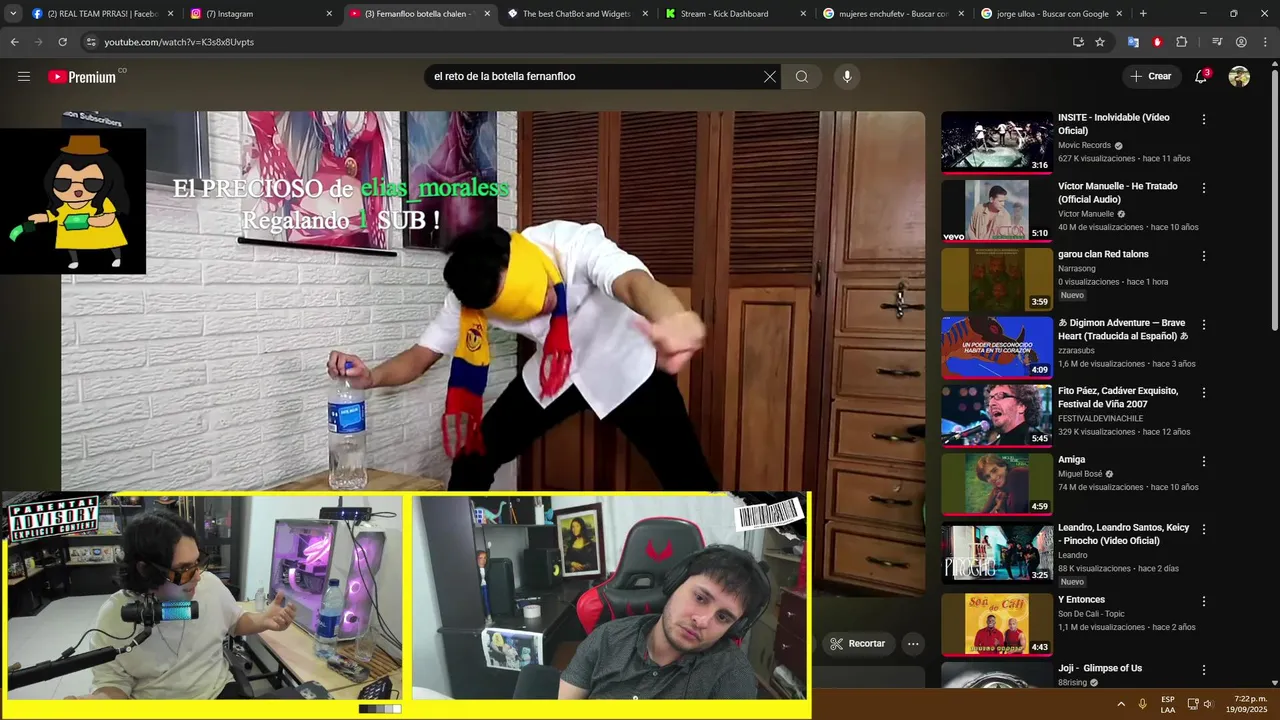
Task: Open the taskbar network status icon
Action: pyautogui.click(x=1193, y=704)
